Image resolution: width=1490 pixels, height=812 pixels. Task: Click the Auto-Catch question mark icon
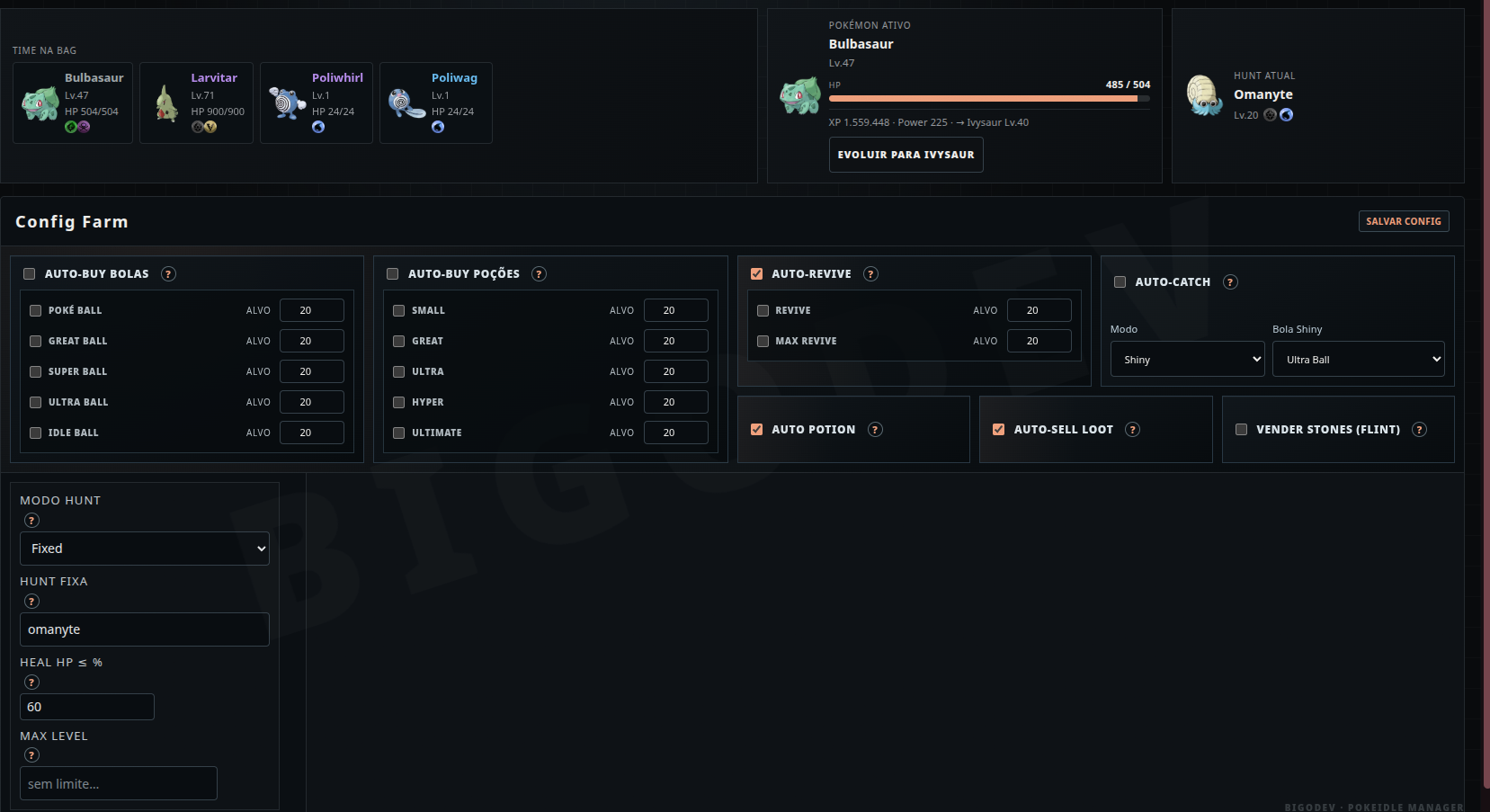pos(1230,281)
